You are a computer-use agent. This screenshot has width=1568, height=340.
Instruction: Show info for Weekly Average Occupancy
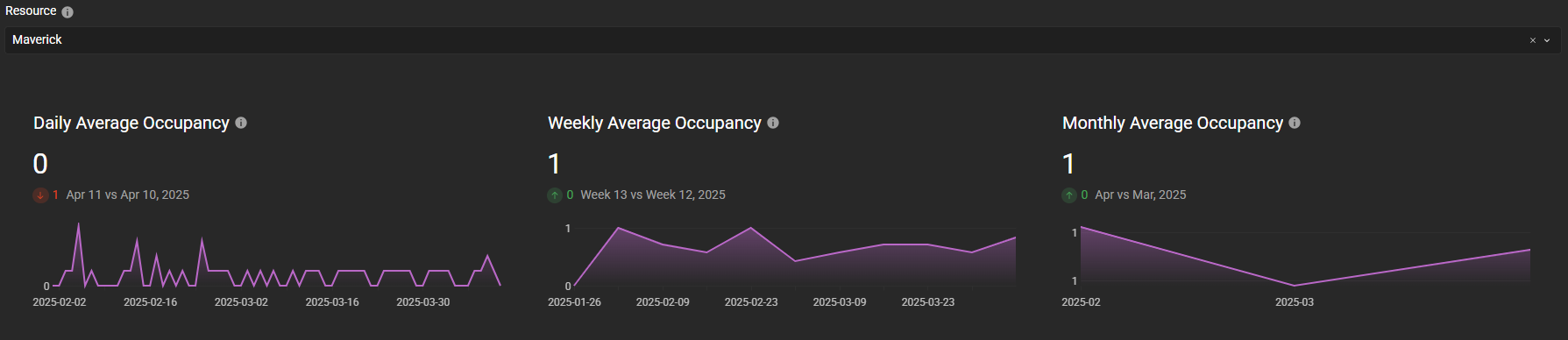point(773,123)
